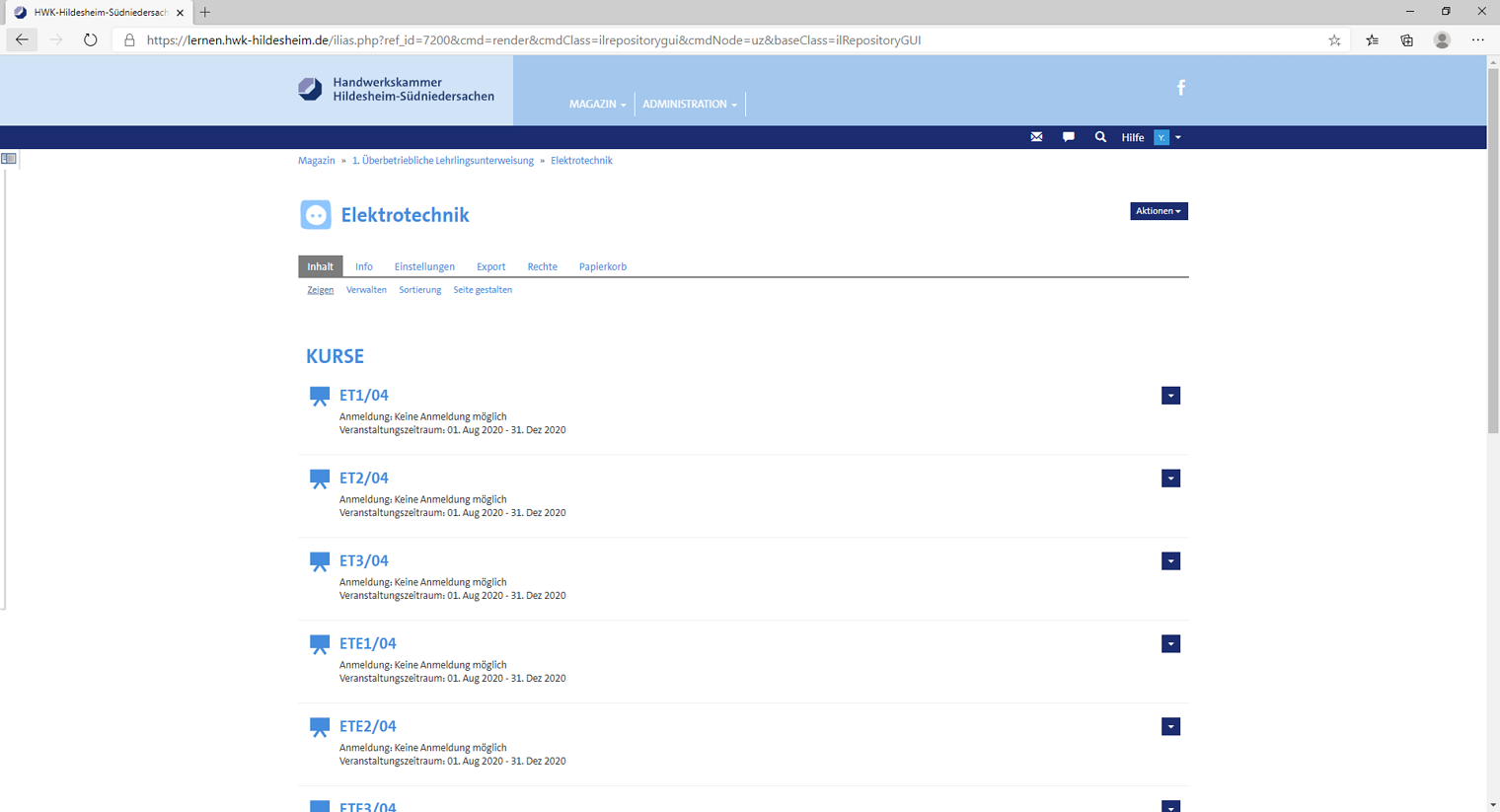
Task: Open the Rechte tab
Action: coord(542,266)
